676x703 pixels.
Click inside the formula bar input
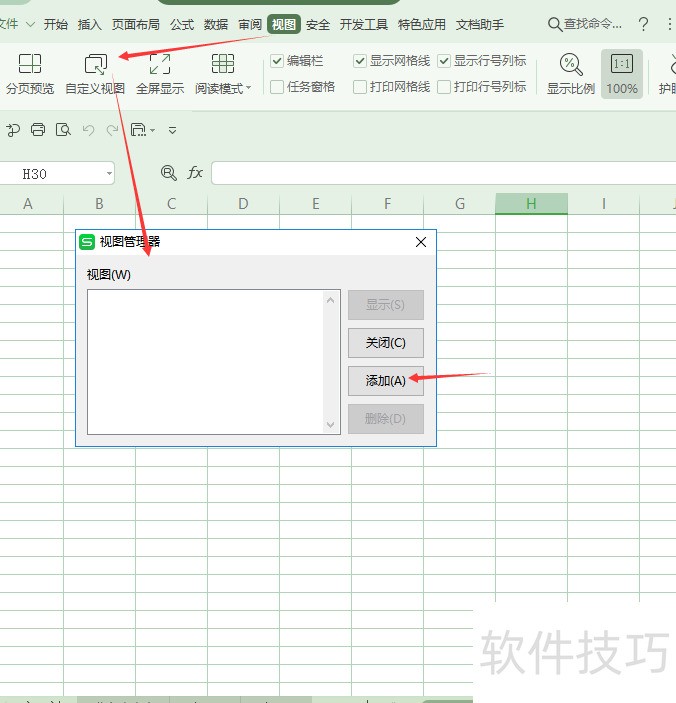(444, 173)
